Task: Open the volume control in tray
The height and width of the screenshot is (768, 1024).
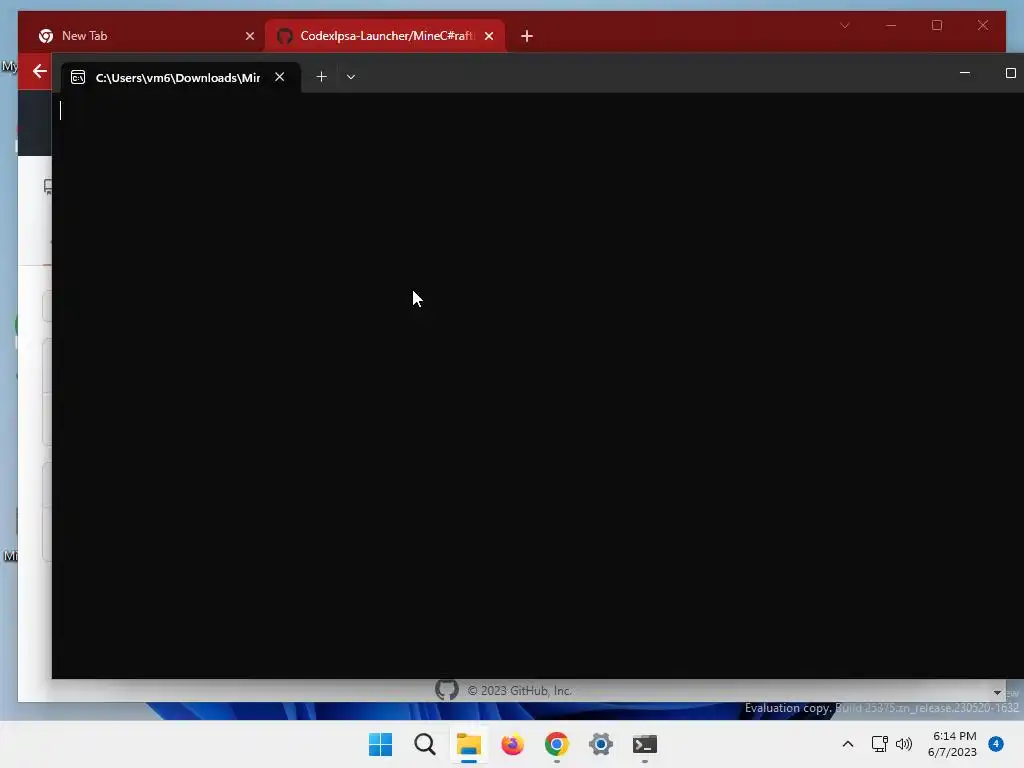Action: (904, 744)
